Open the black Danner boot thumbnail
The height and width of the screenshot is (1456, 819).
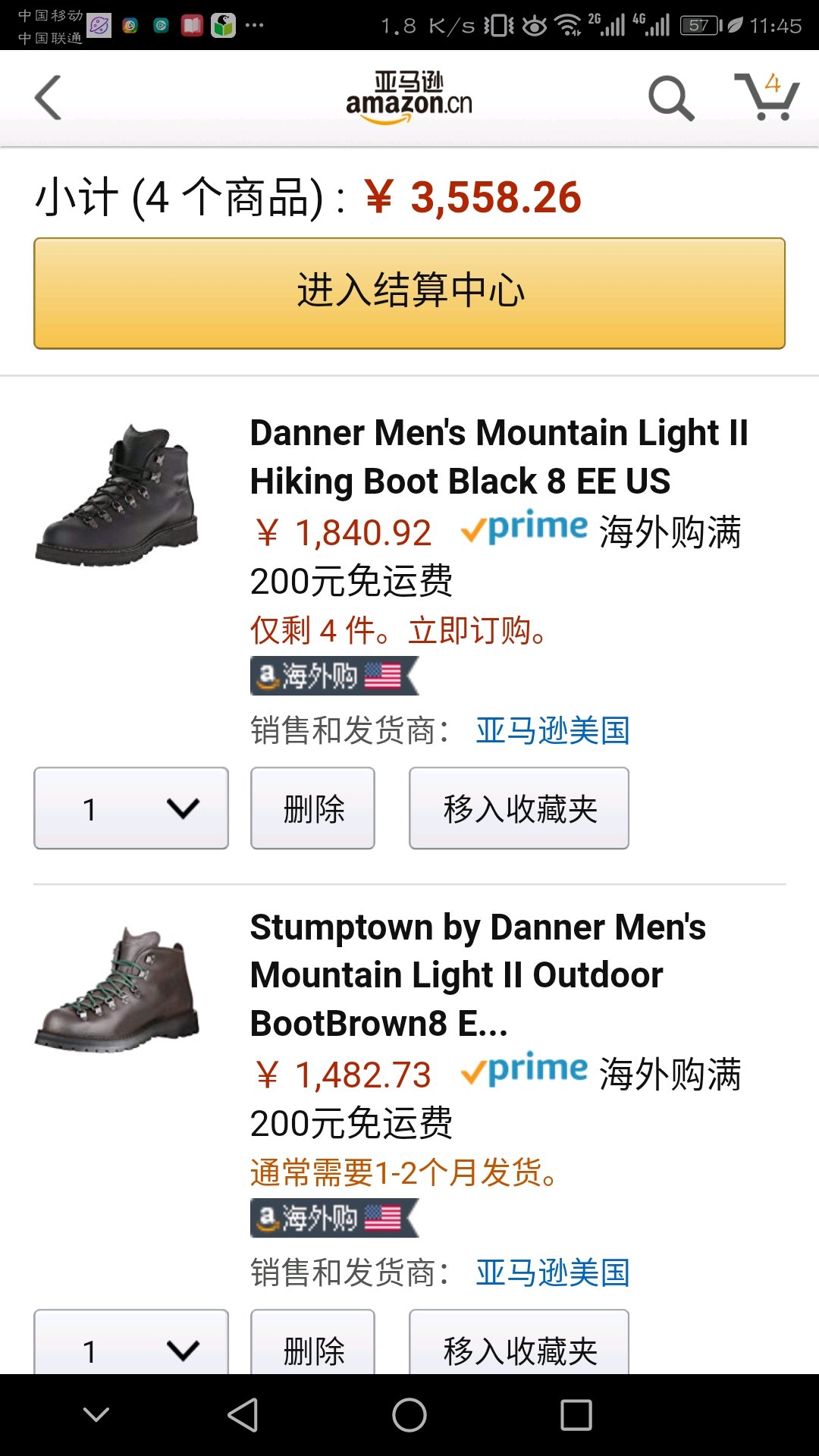click(118, 495)
